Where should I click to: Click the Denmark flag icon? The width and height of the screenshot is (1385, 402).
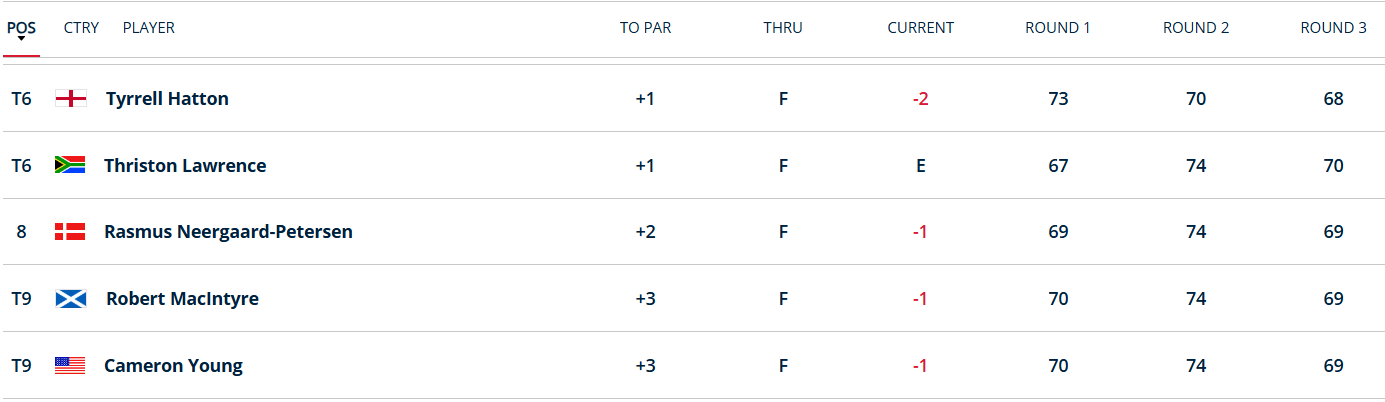tap(70, 232)
